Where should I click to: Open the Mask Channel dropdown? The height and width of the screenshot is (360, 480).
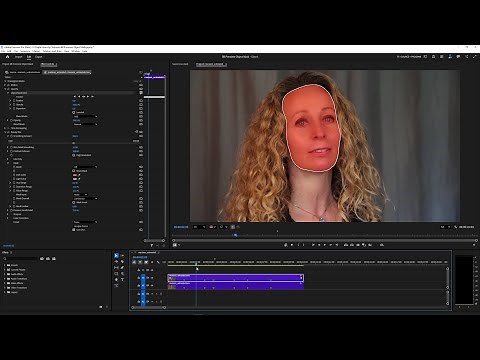point(85,198)
